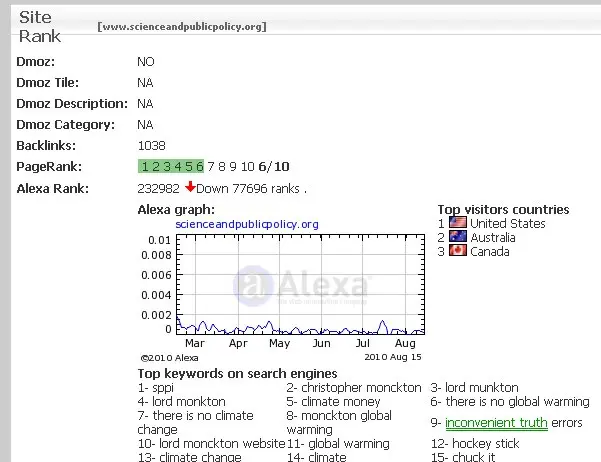Click the red down arrow icon
Image resolution: width=601 pixels, height=462 pixels.
(x=190, y=187)
